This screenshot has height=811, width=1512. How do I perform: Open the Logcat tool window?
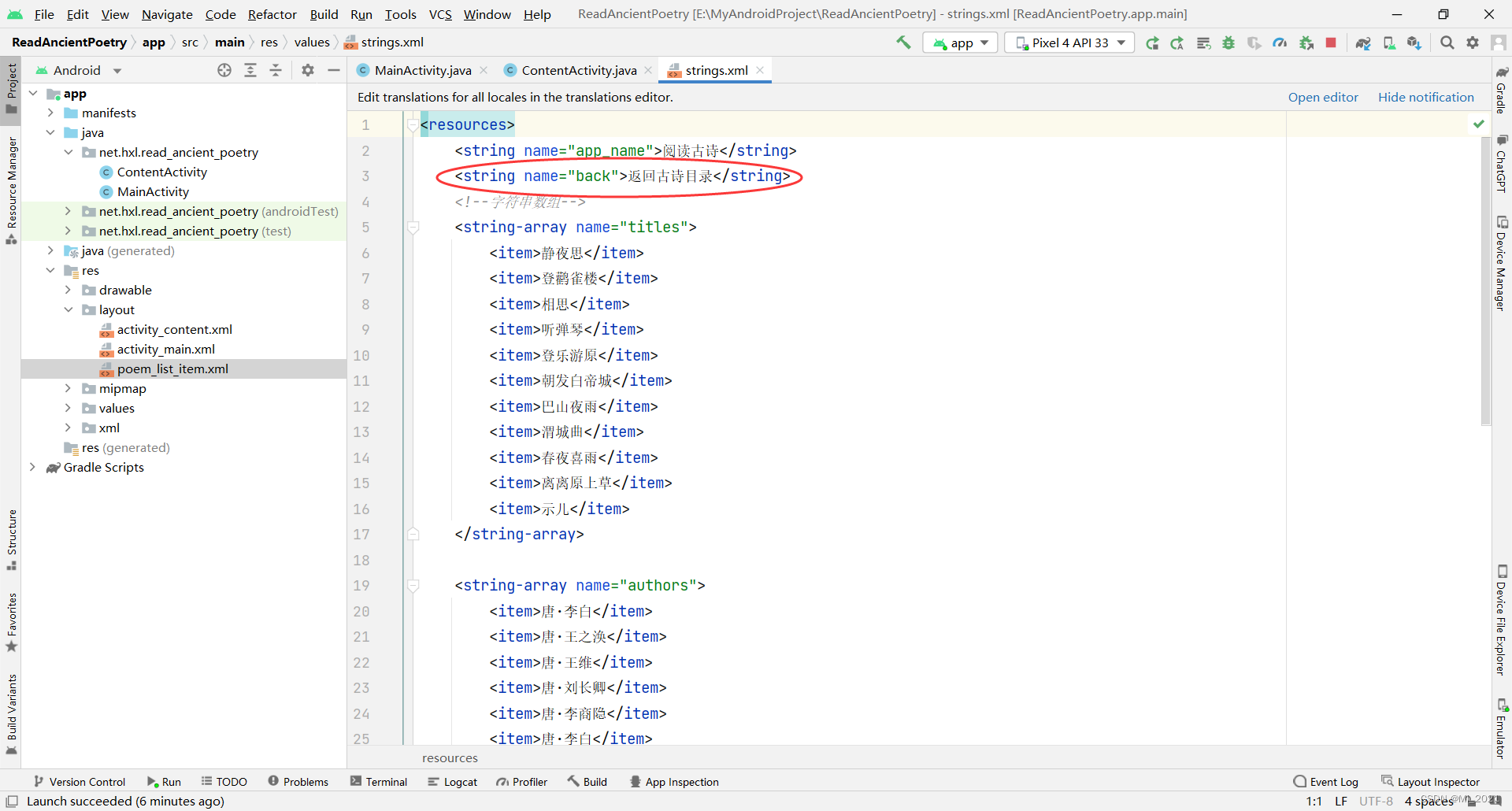452,781
